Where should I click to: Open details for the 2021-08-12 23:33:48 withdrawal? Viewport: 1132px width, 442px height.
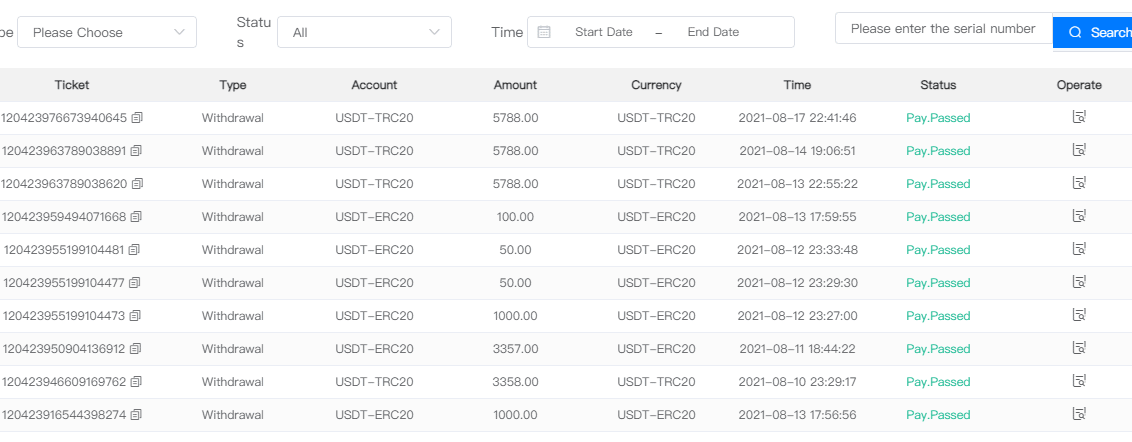click(1079, 249)
